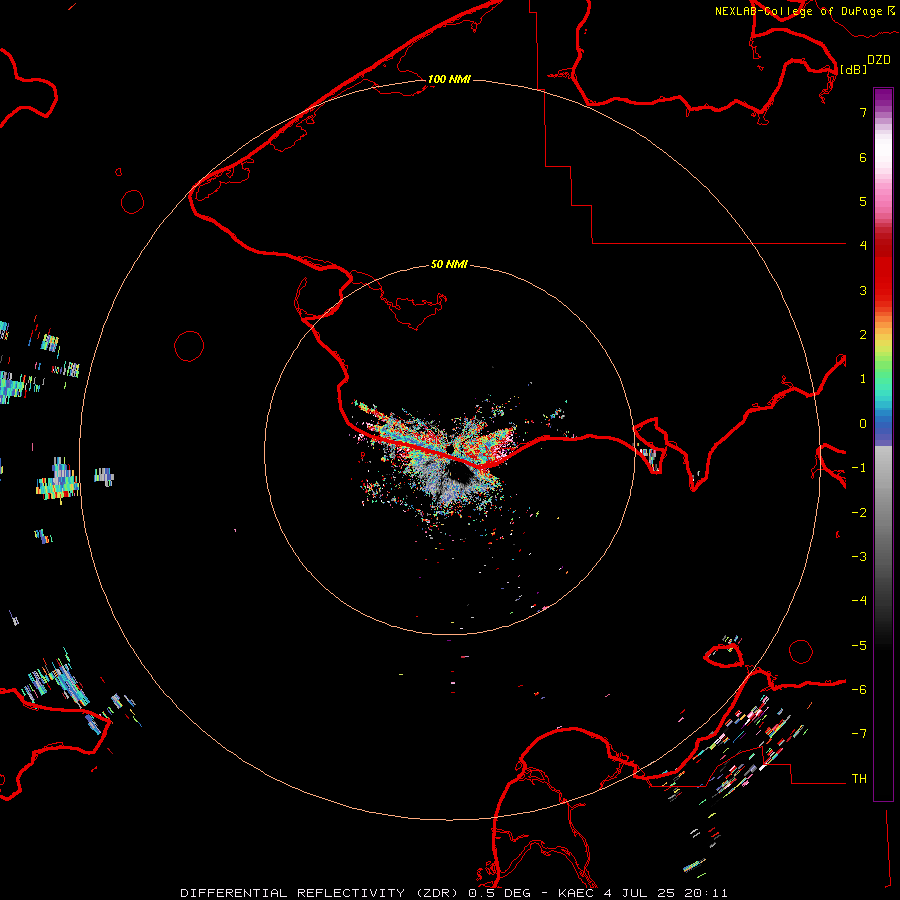The width and height of the screenshot is (900, 900).
Task: Click the -7 value on the color scale
Action: [x=859, y=734]
